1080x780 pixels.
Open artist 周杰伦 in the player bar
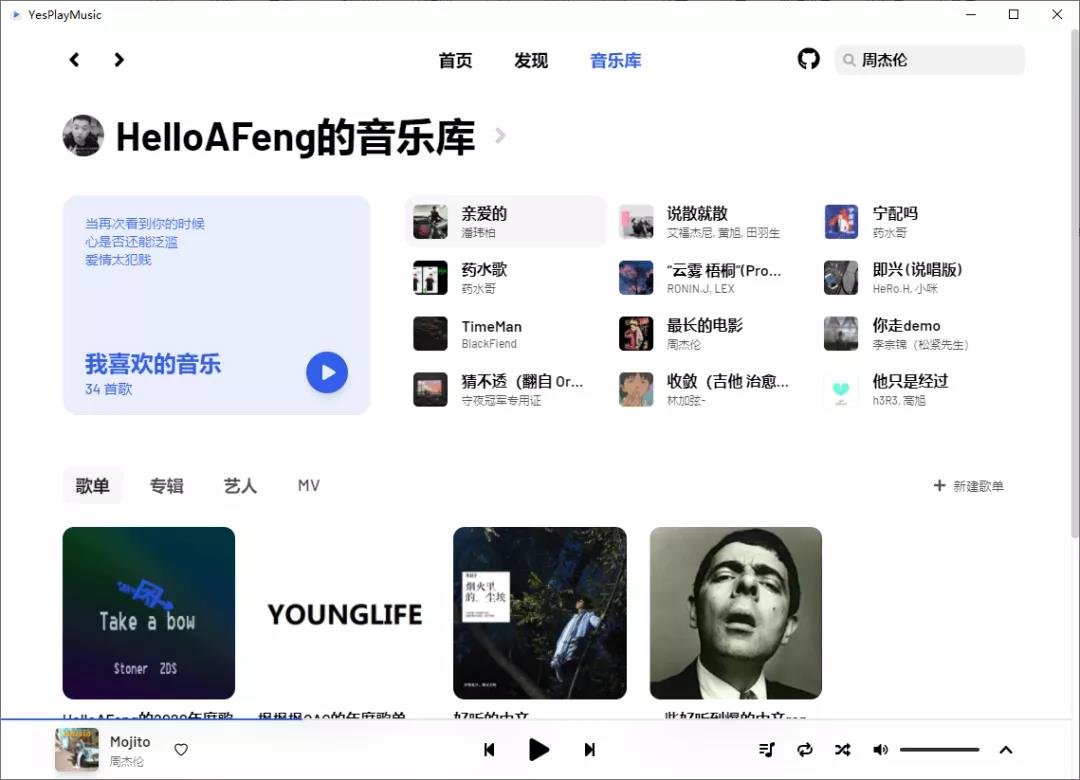tap(127, 761)
